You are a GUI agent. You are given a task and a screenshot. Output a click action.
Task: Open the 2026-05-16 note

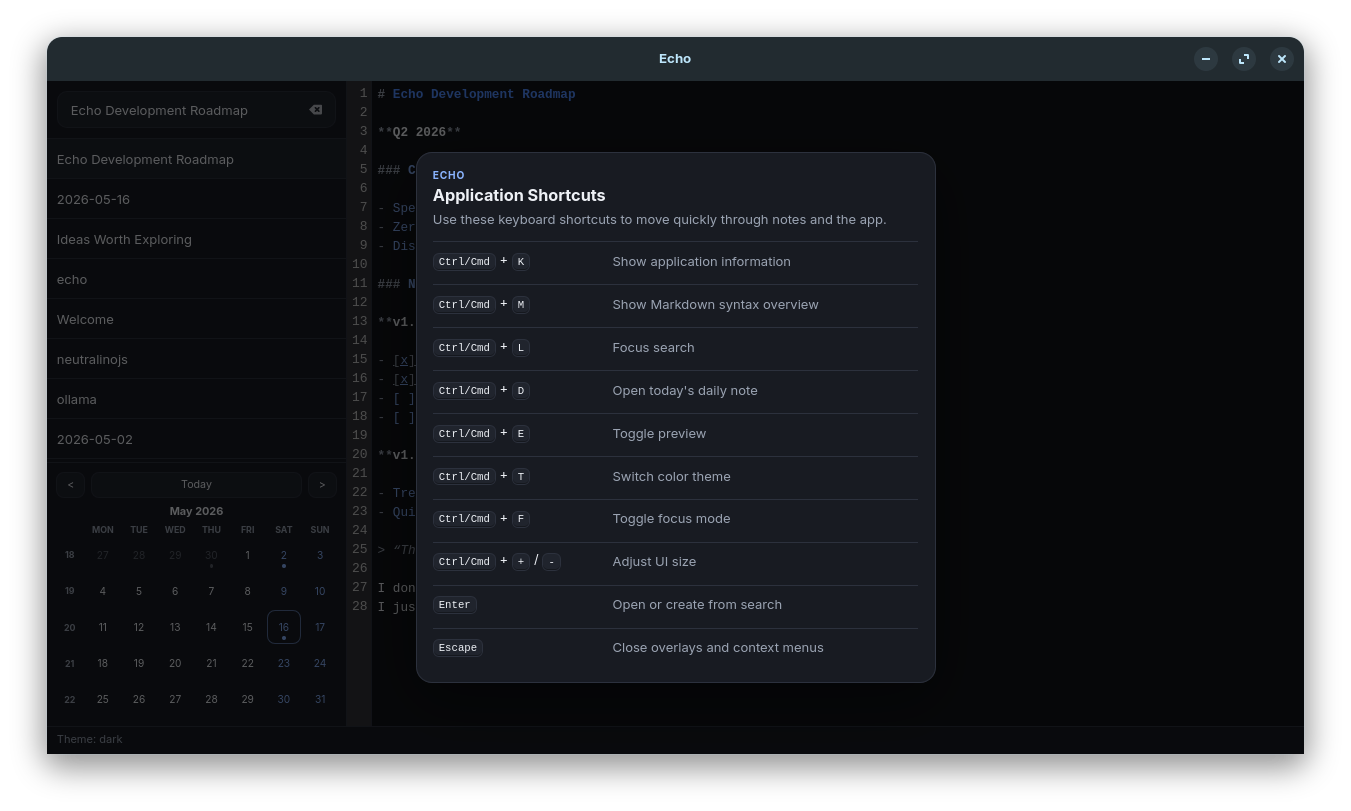(196, 199)
